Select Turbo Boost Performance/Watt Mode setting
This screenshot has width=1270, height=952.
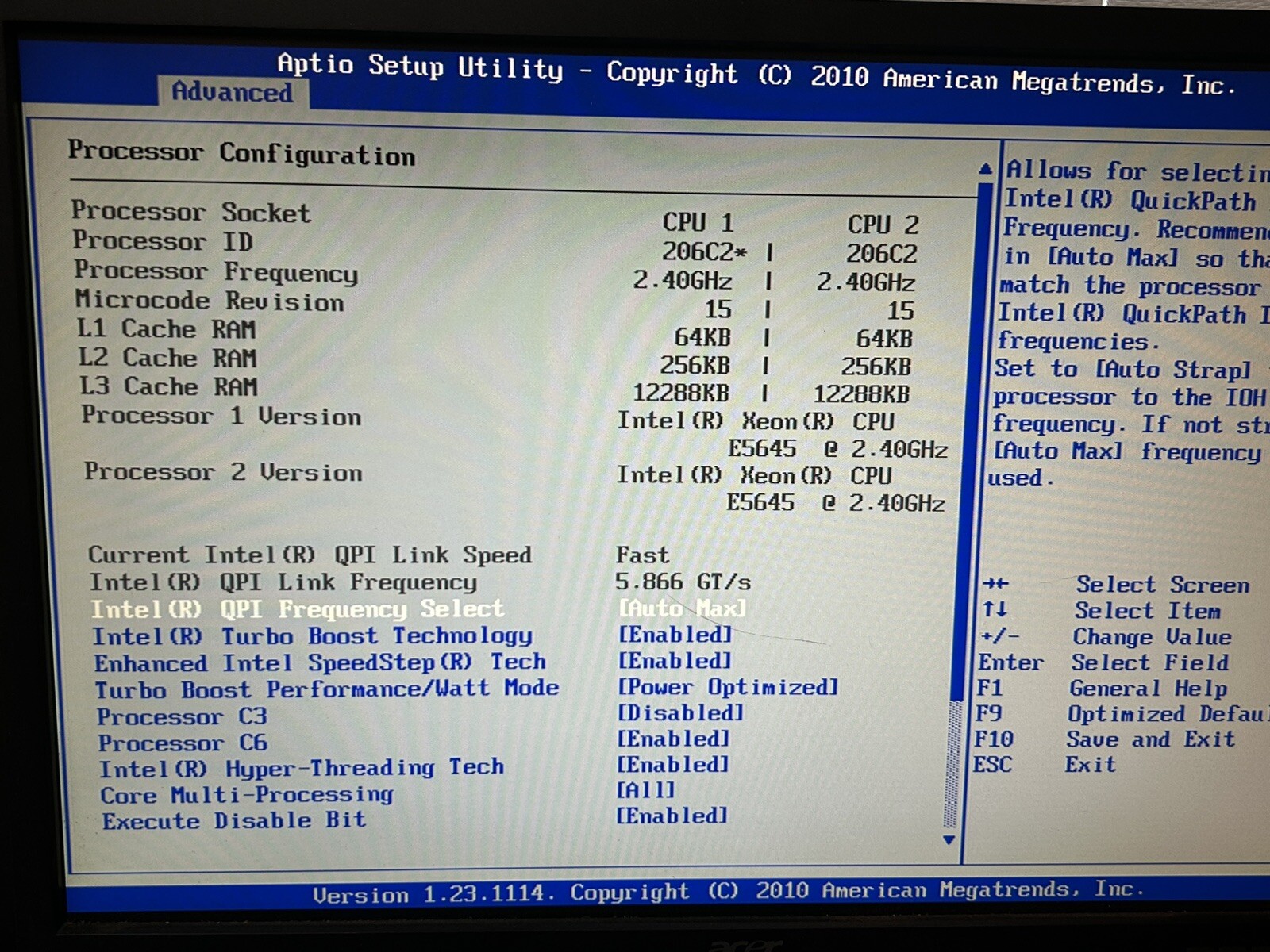click(x=326, y=689)
